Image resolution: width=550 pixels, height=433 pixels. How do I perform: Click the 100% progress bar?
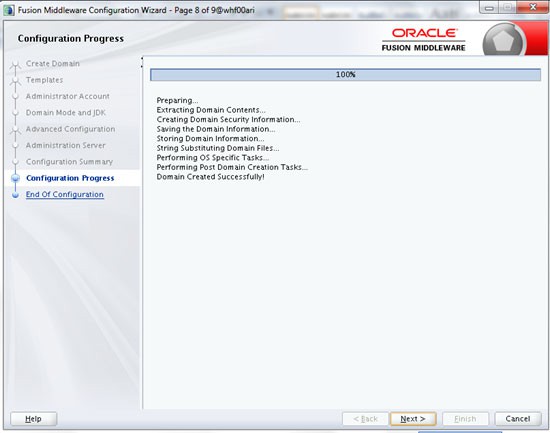pyautogui.click(x=346, y=74)
